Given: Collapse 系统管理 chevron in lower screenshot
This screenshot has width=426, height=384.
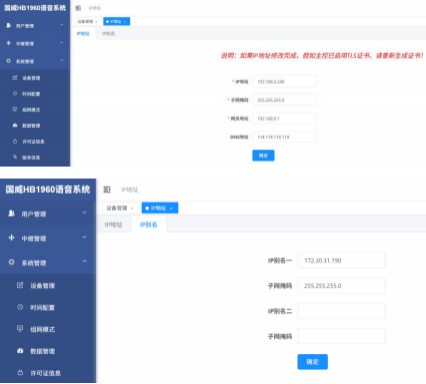Looking at the screenshot, I should (x=84, y=262).
